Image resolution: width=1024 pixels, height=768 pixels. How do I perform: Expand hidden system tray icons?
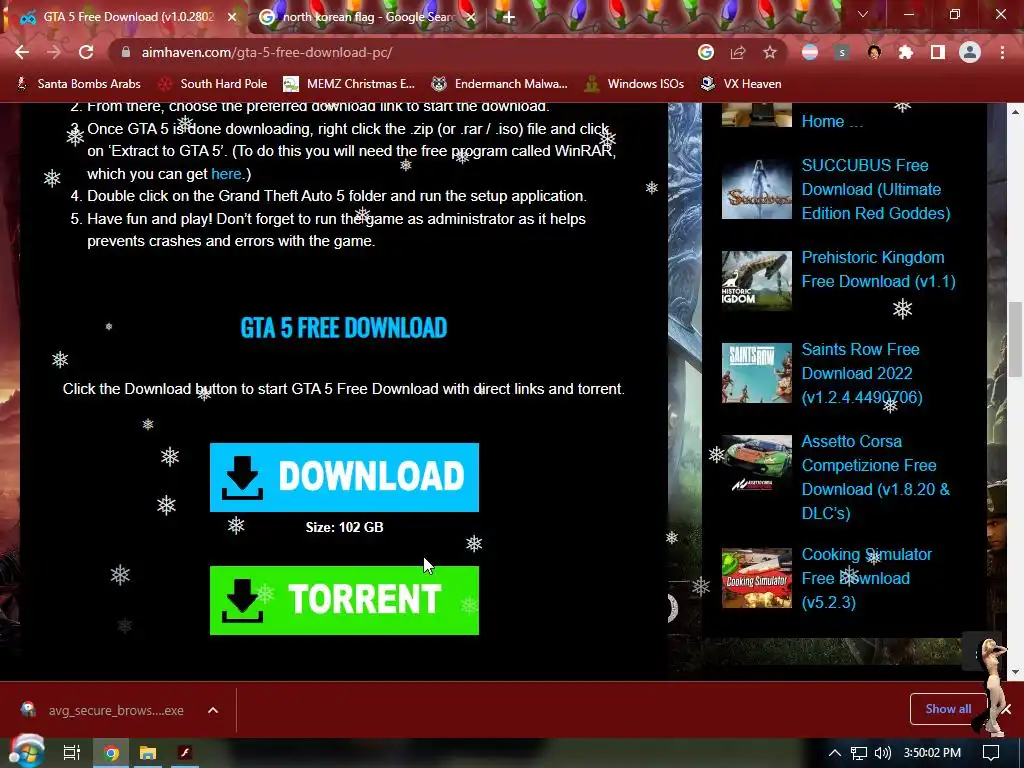[835, 753]
